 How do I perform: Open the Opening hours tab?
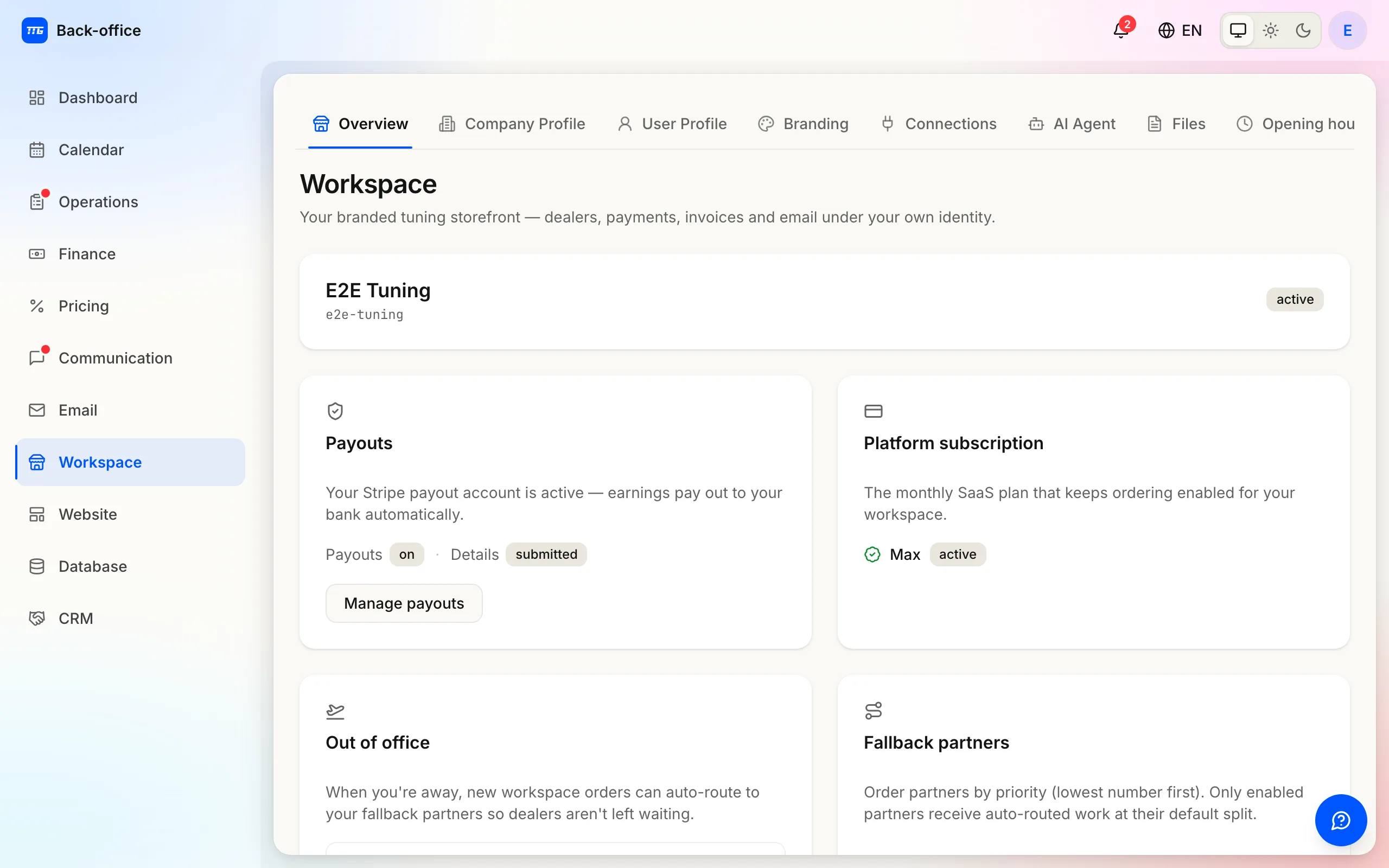1295,124
